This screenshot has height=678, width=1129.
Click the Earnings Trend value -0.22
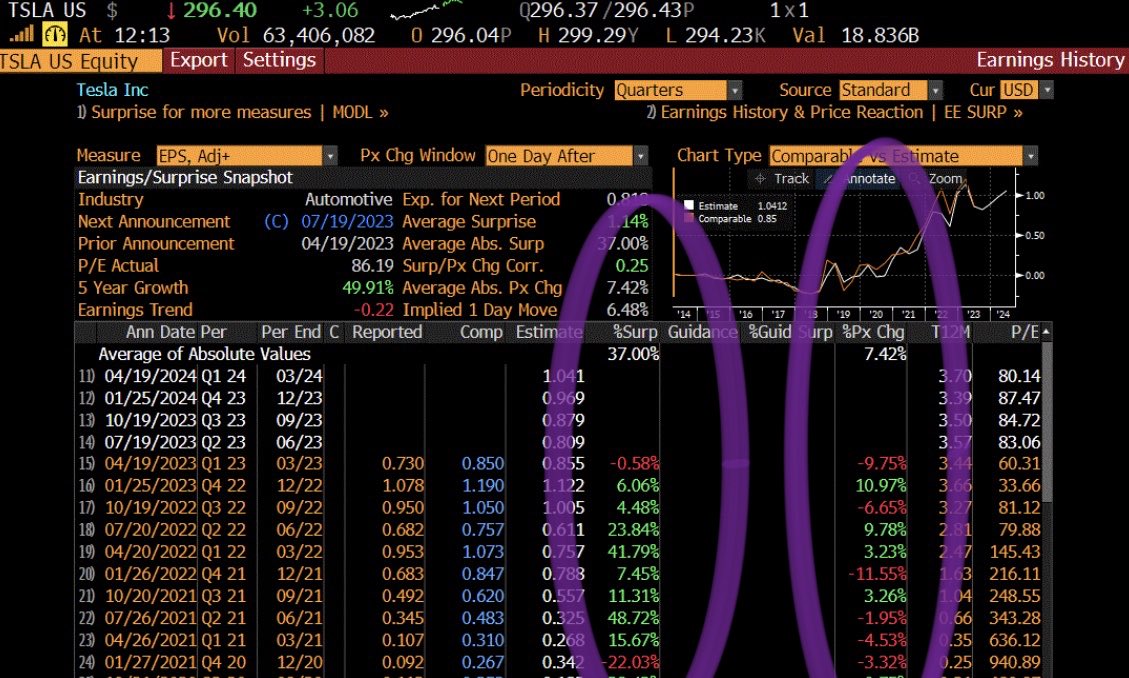(374, 309)
